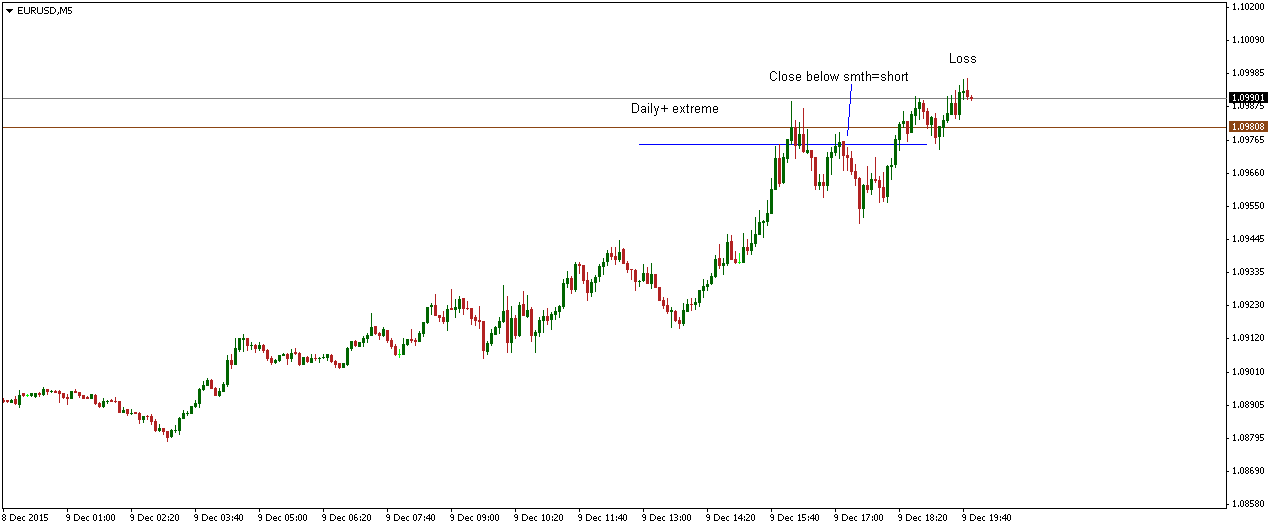Click the slanted blue pointer line under 'Close below'

pos(850,109)
